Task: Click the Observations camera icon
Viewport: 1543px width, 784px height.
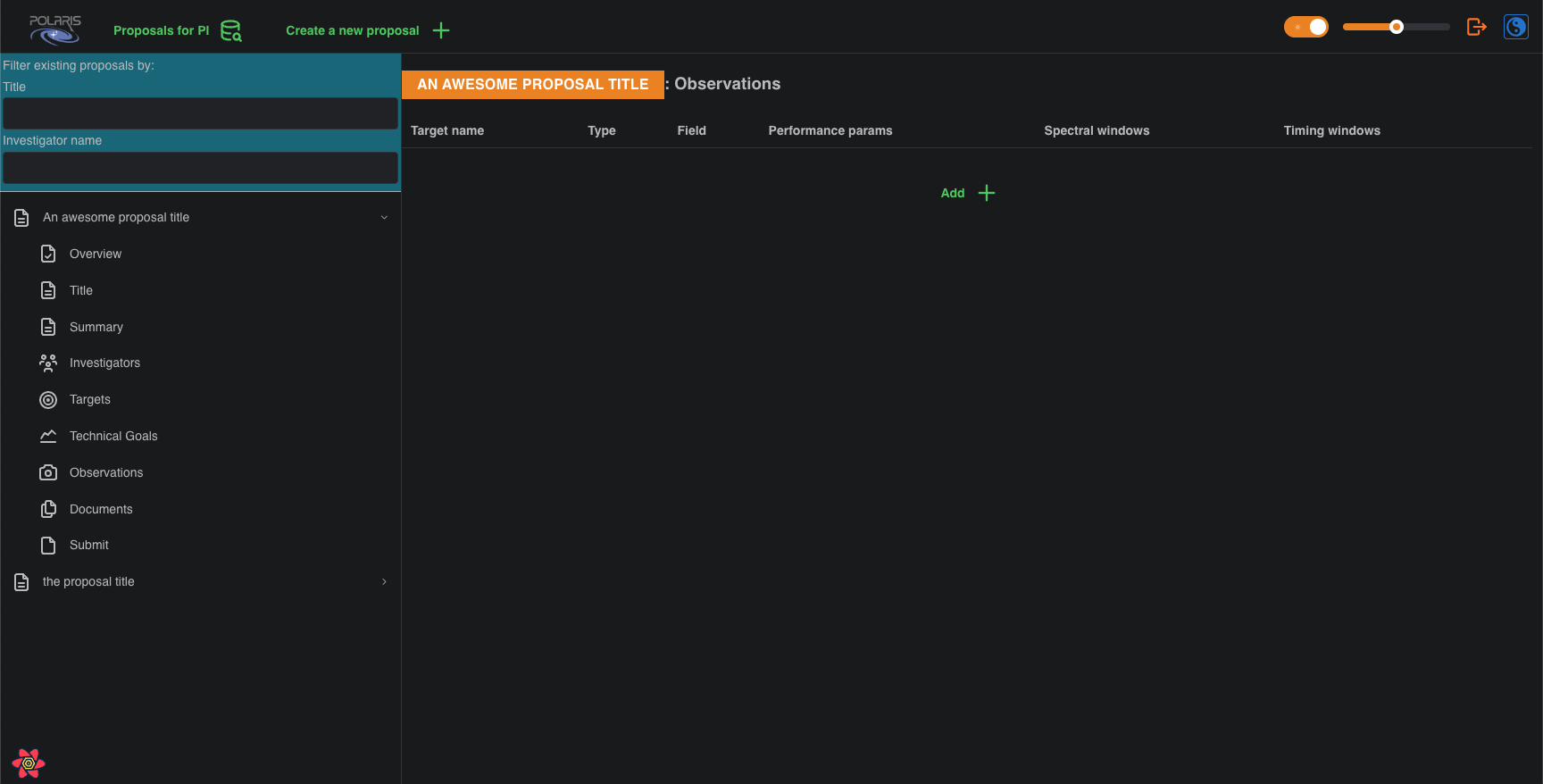Action: (x=48, y=472)
